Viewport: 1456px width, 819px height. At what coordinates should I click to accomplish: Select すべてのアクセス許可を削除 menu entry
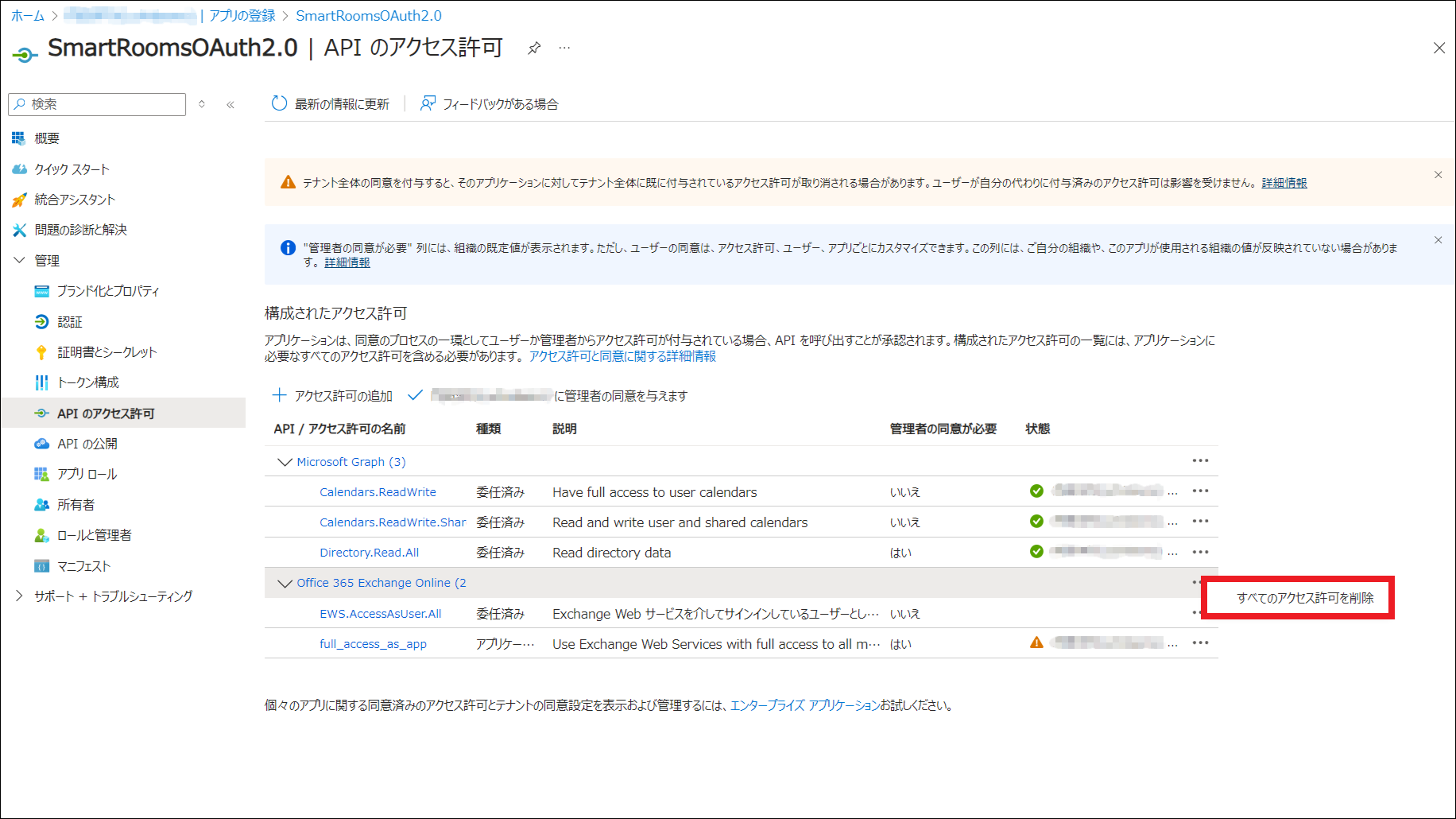(1304, 598)
